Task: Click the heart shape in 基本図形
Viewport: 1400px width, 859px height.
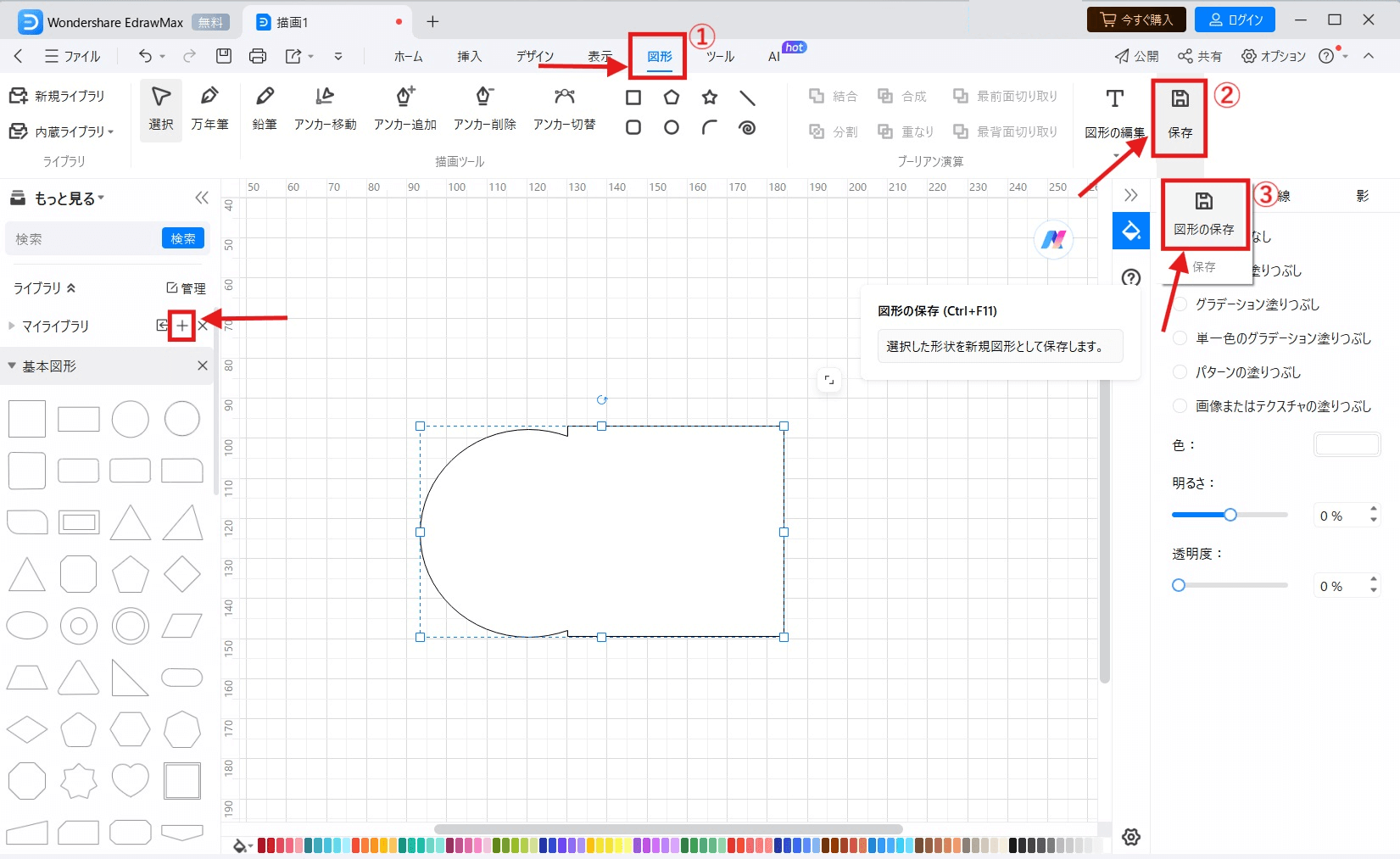Action: click(x=131, y=780)
